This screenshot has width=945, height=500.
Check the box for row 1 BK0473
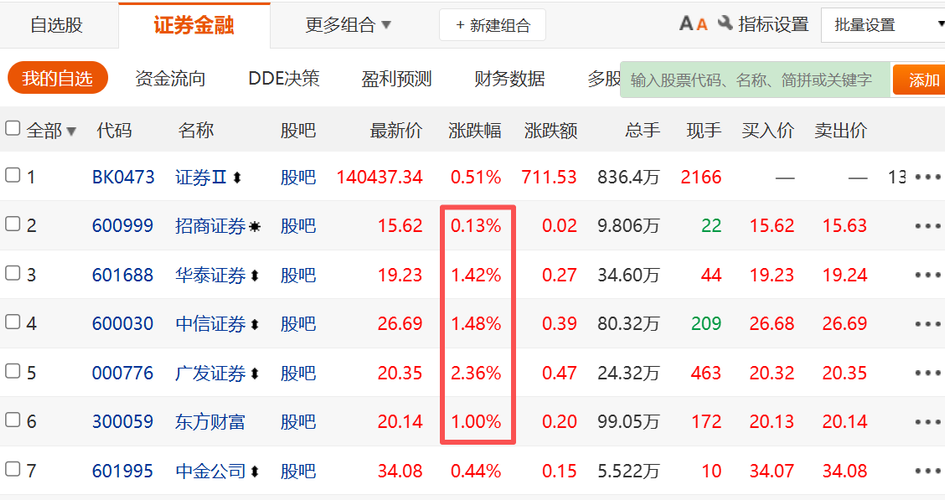(x=12, y=175)
